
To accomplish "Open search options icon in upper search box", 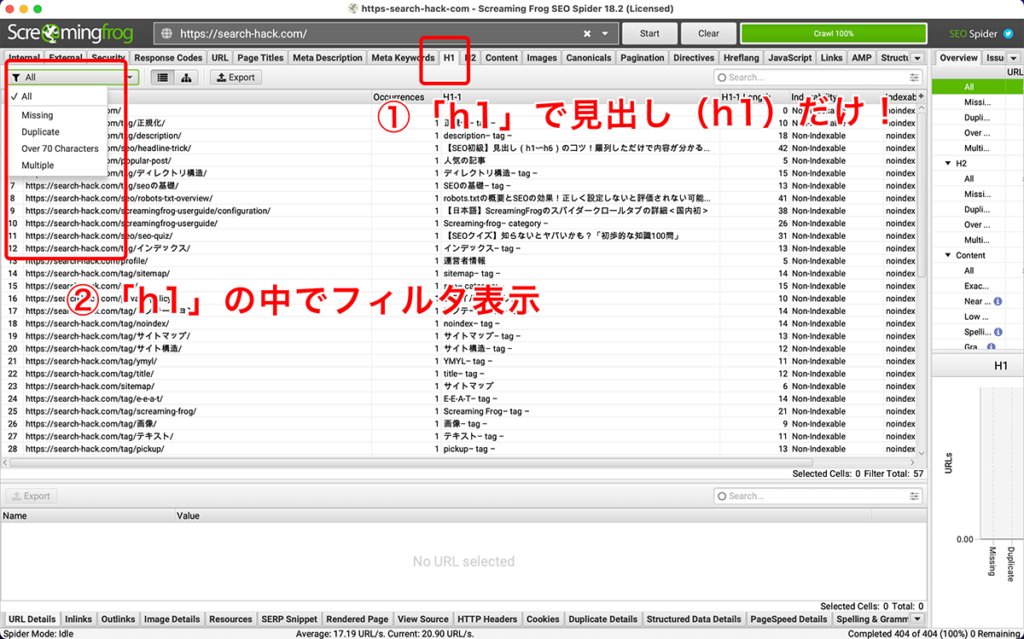I will (914, 77).
